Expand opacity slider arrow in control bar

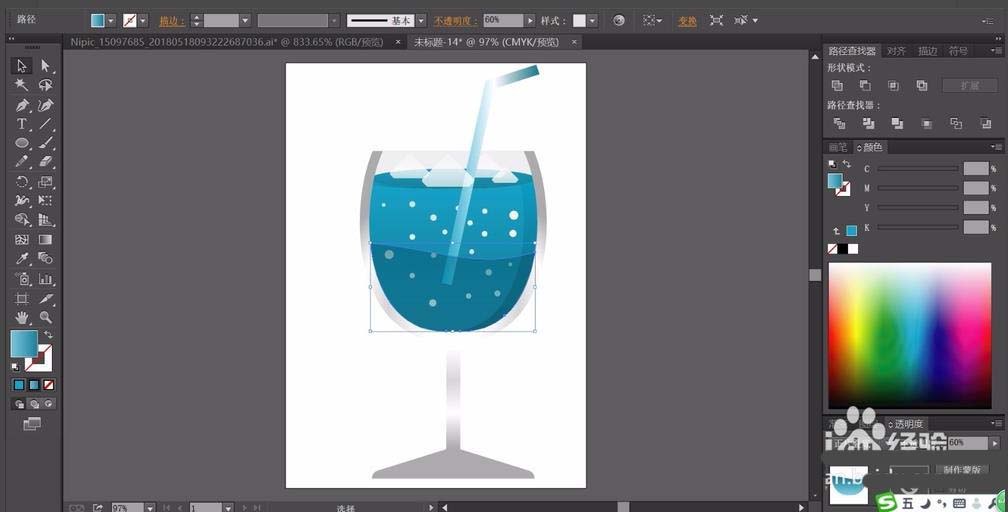[x=530, y=21]
